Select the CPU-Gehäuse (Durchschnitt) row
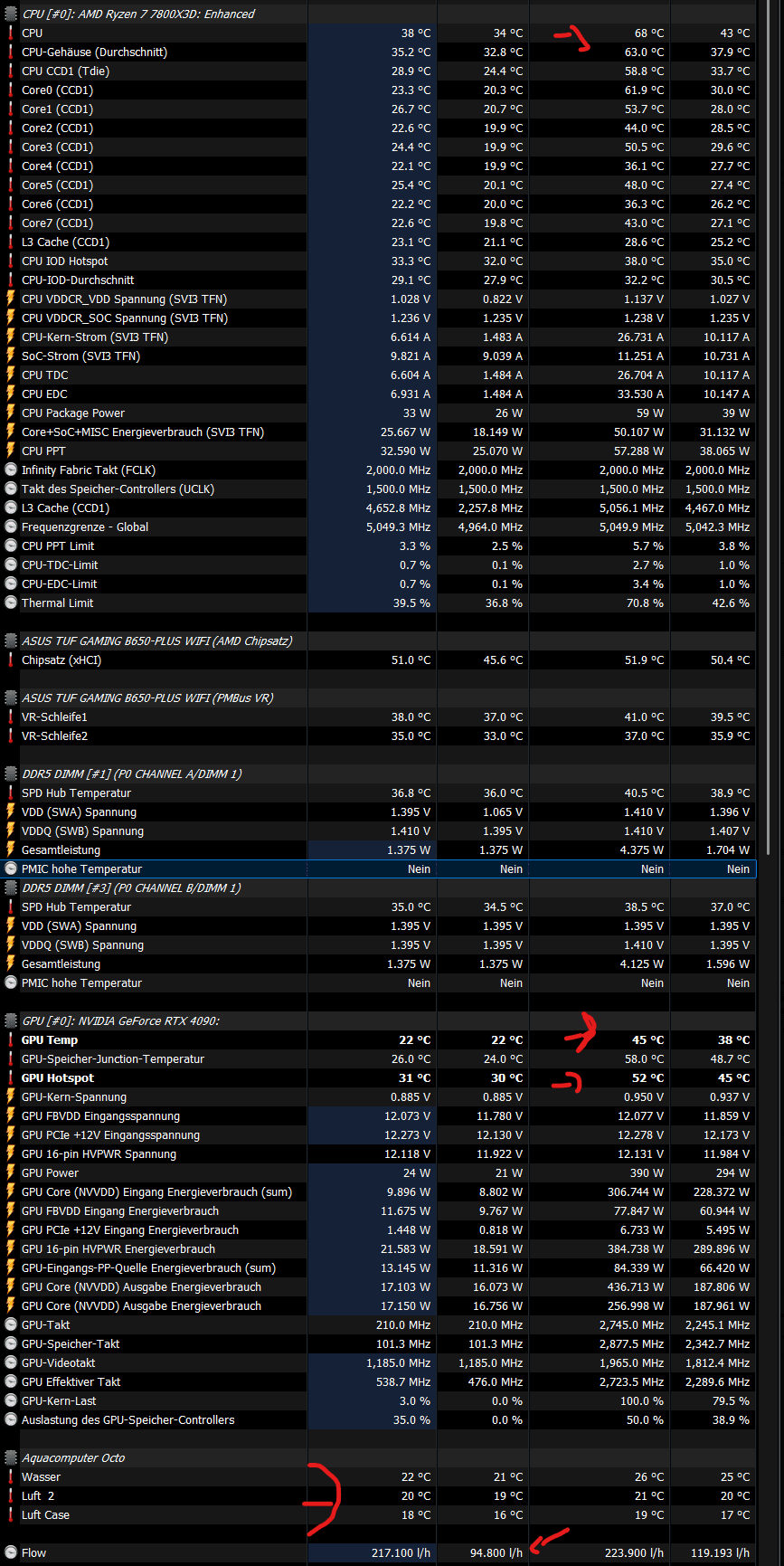The image size is (784, 1566). (x=378, y=52)
